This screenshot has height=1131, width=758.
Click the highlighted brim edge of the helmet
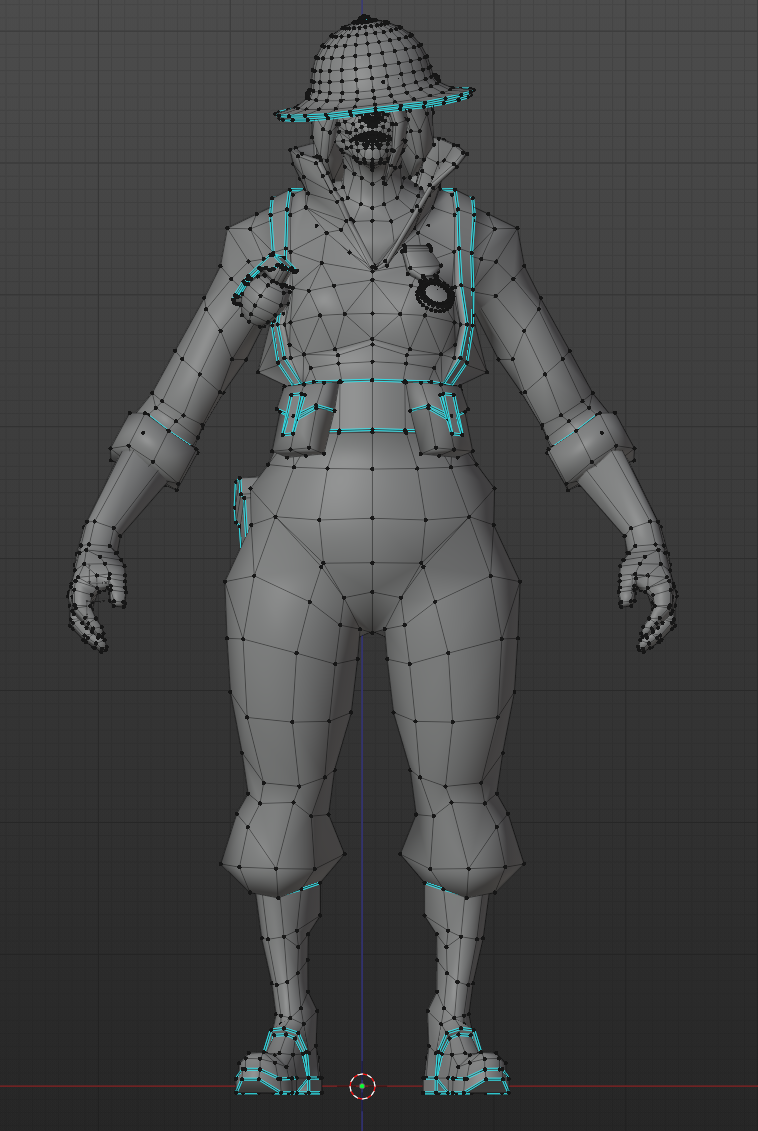(374, 107)
